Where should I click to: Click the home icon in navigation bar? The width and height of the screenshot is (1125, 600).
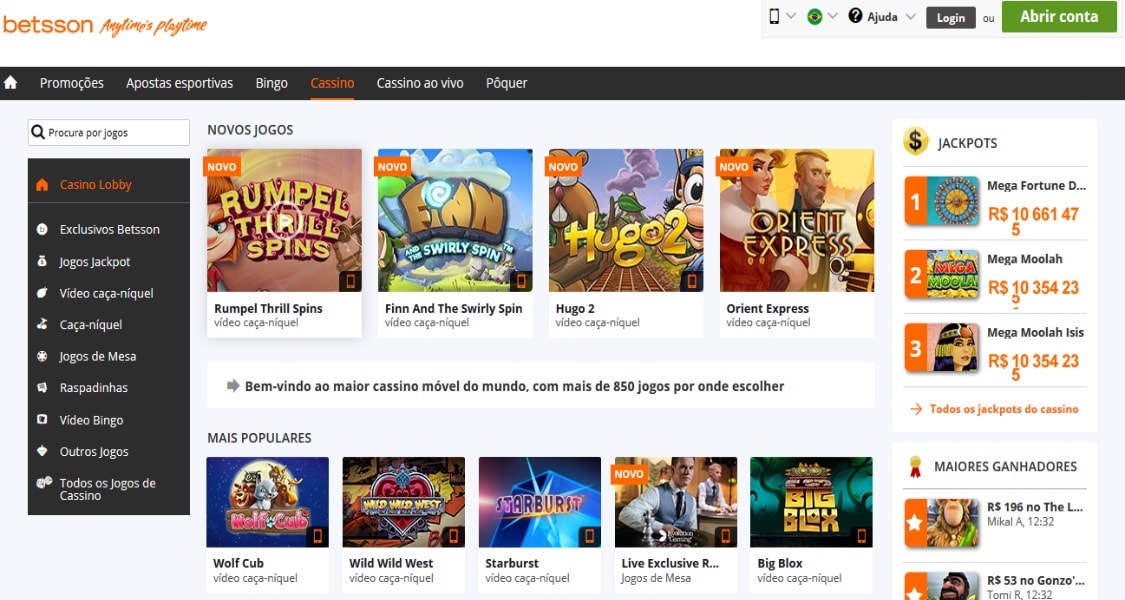pyautogui.click(x=11, y=83)
